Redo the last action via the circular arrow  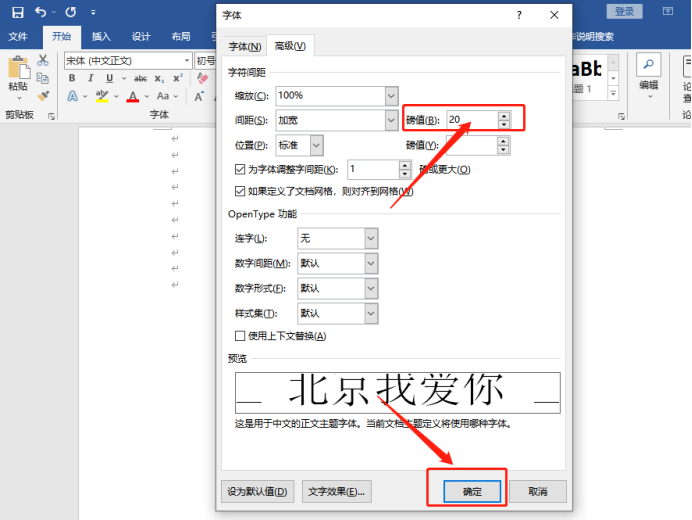pyautogui.click(x=71, y=12)
